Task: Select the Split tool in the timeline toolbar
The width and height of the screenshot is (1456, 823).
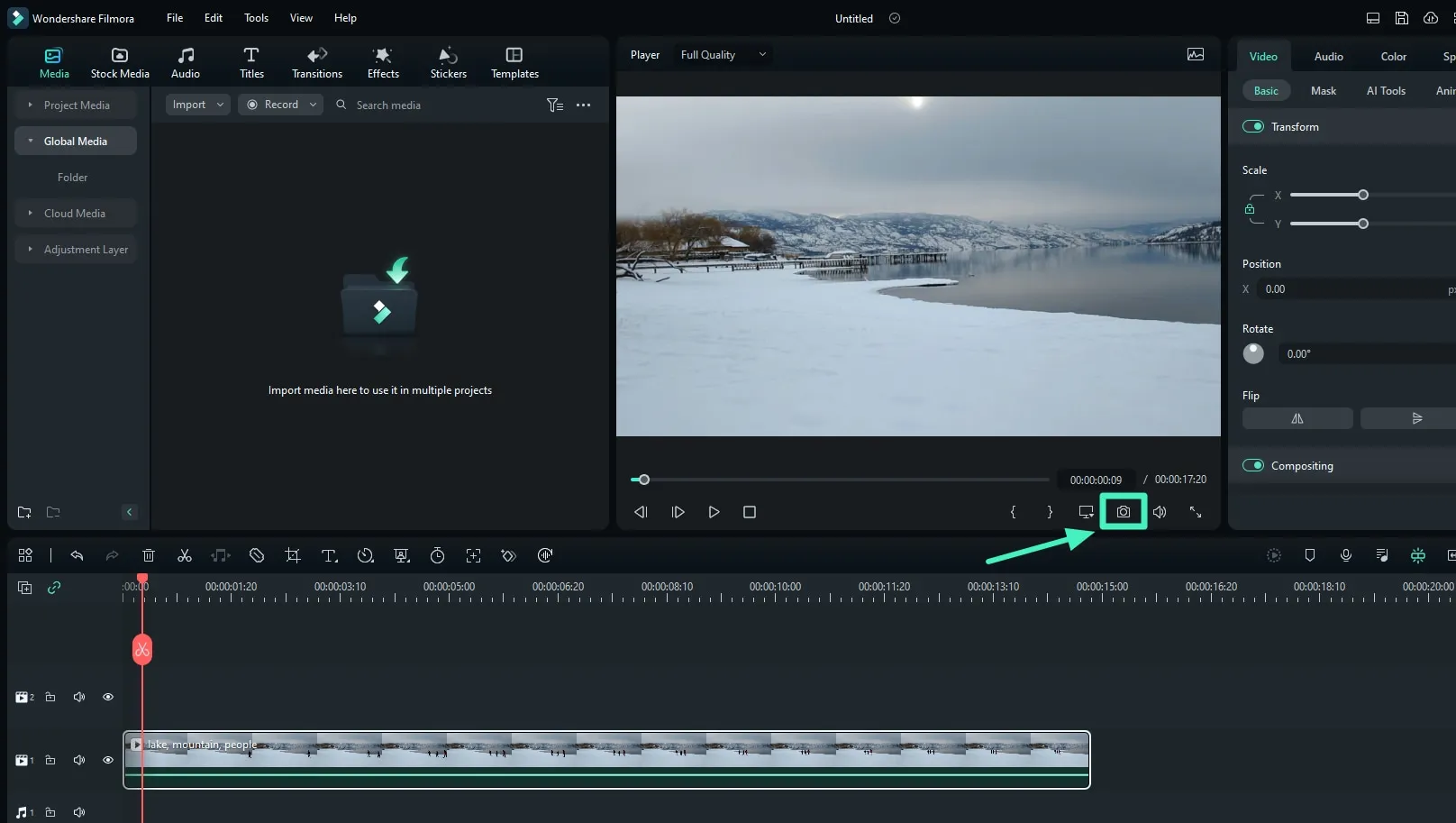Action: pos(185,555)
